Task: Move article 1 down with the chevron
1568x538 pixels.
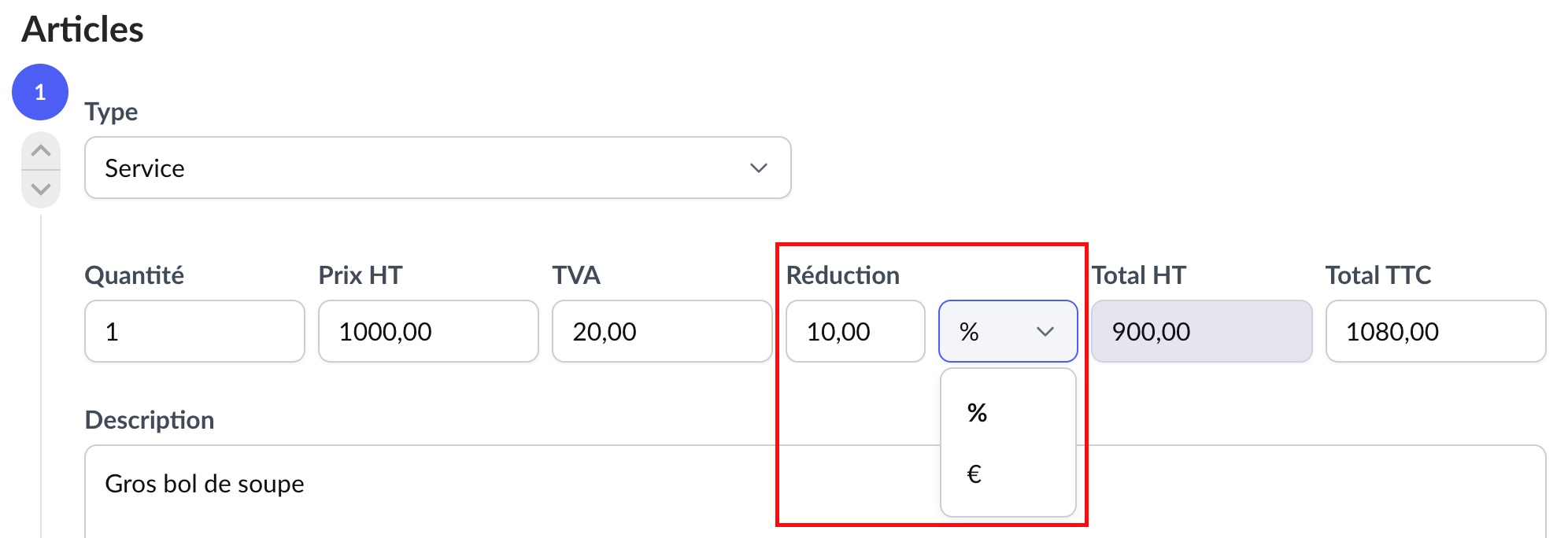Action: tap(41, 189)
